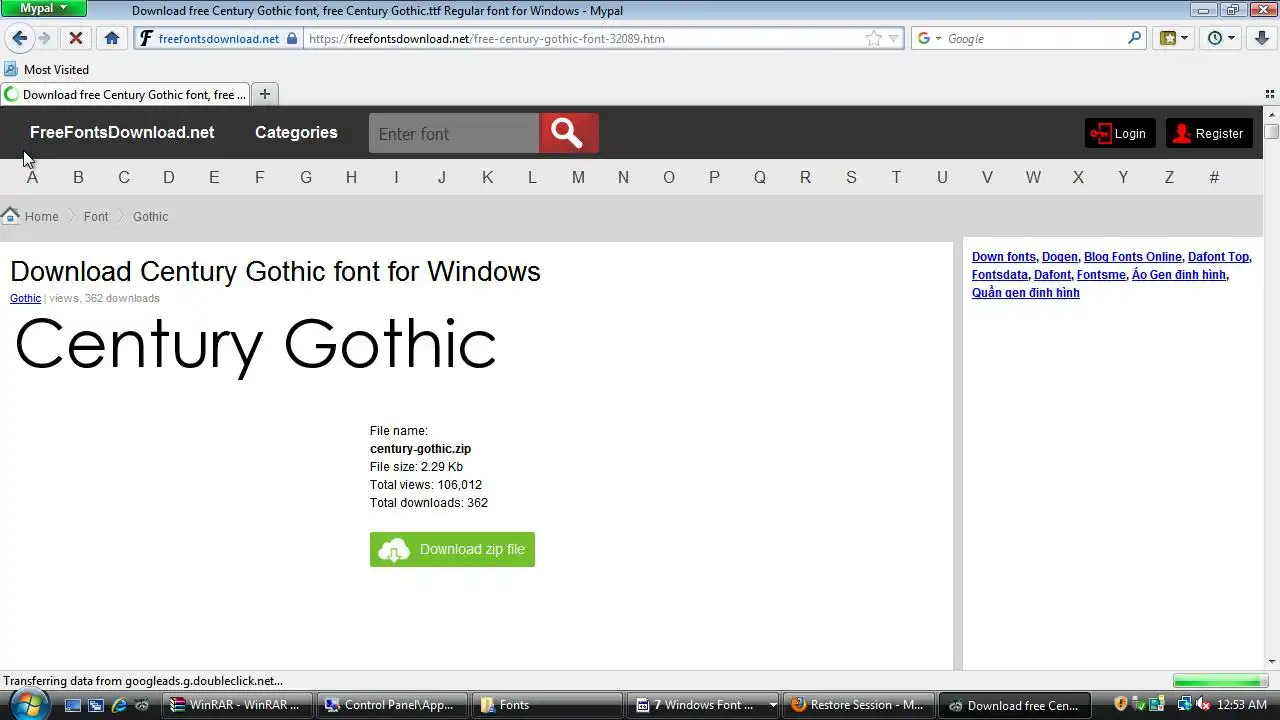Go to the browser Home page icon

pyautogui.click(x=112, y=38)
